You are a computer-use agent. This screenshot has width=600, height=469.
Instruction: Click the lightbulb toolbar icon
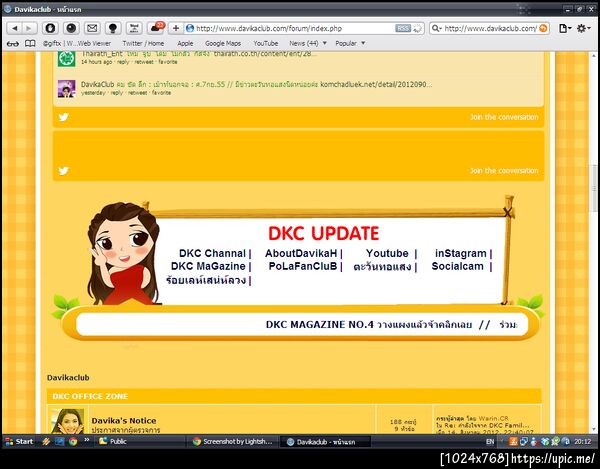(x=112, y=28)
